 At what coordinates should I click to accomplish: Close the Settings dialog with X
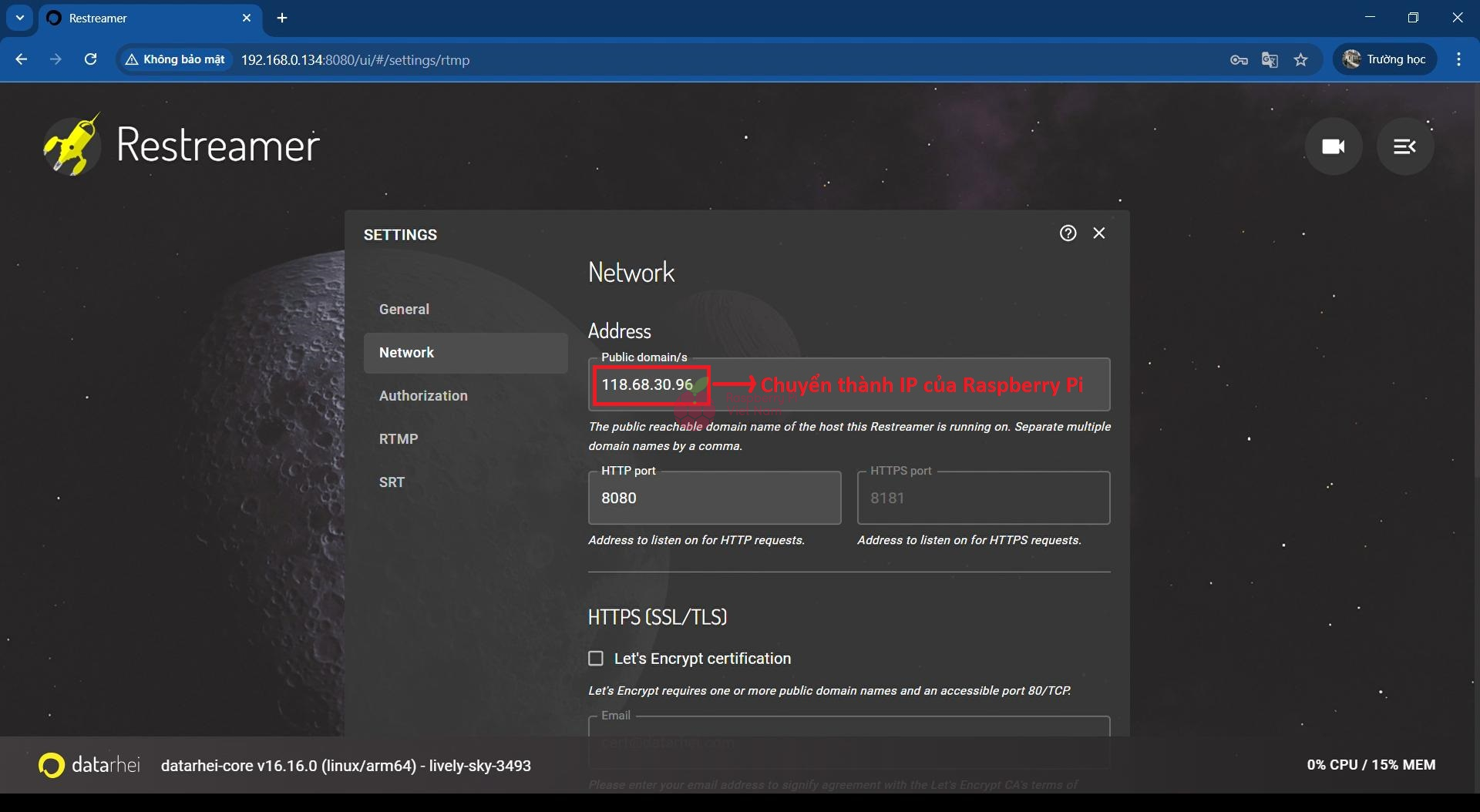(1099, 233)
